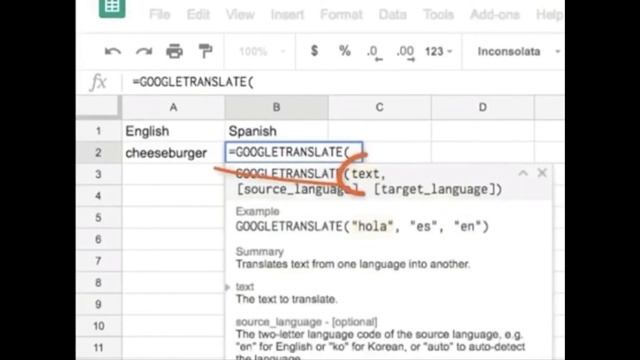Screen dimensions: 640x360
Task: Open the 100% zoom dropdown
Action: click(261, 51)
